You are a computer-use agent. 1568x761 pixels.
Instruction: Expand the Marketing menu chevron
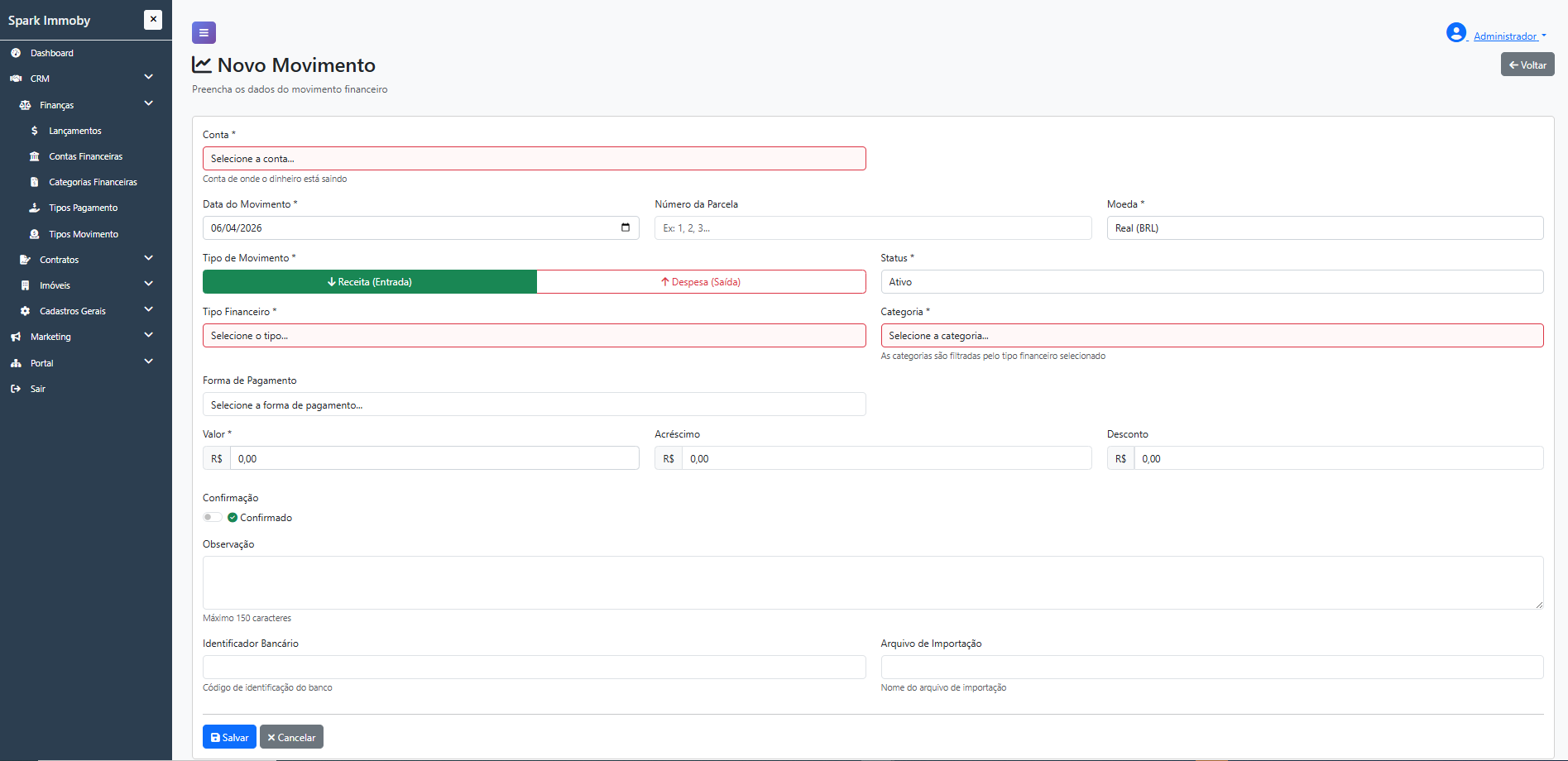pos(149,335)
